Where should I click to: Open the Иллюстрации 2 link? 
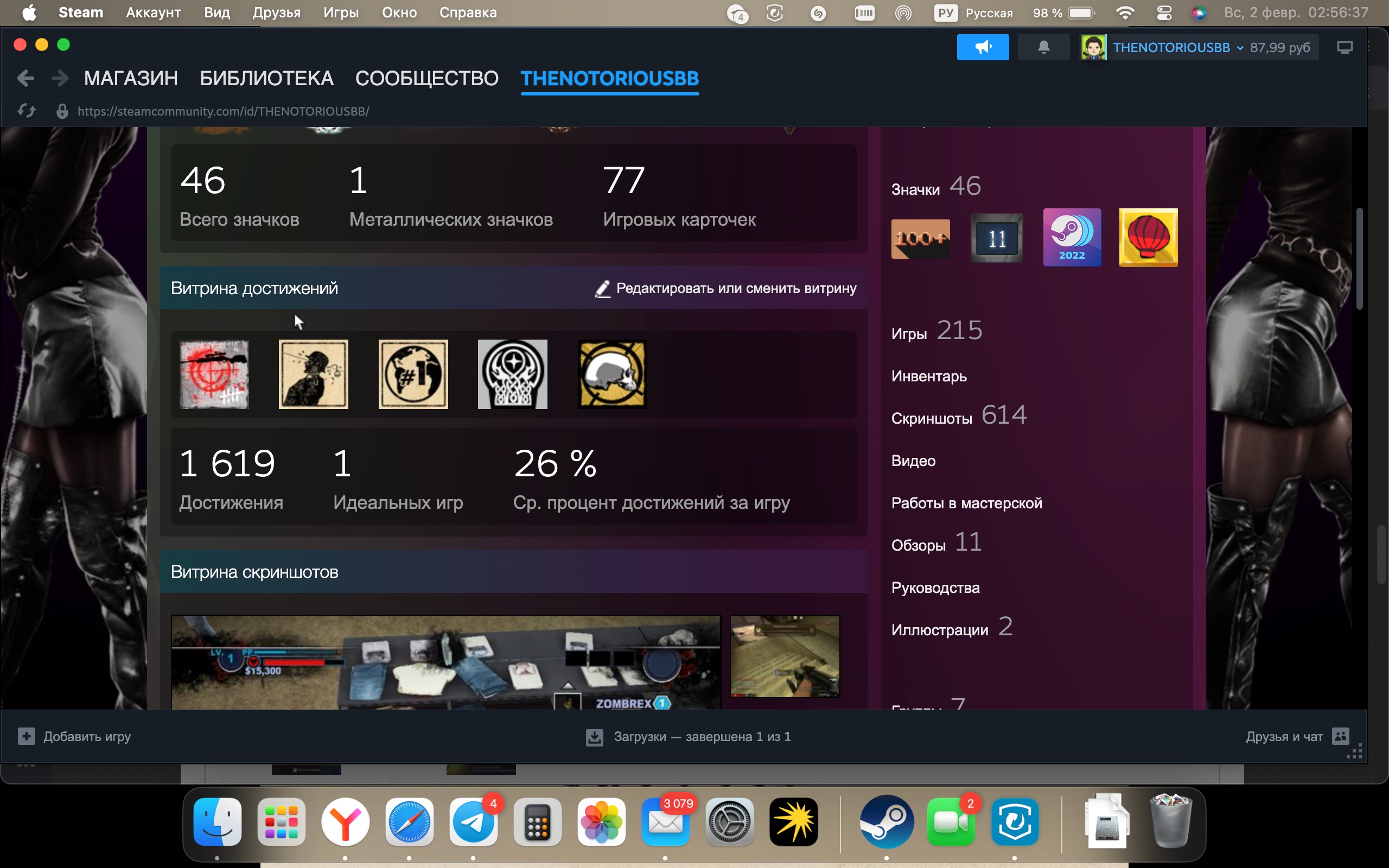952,628
